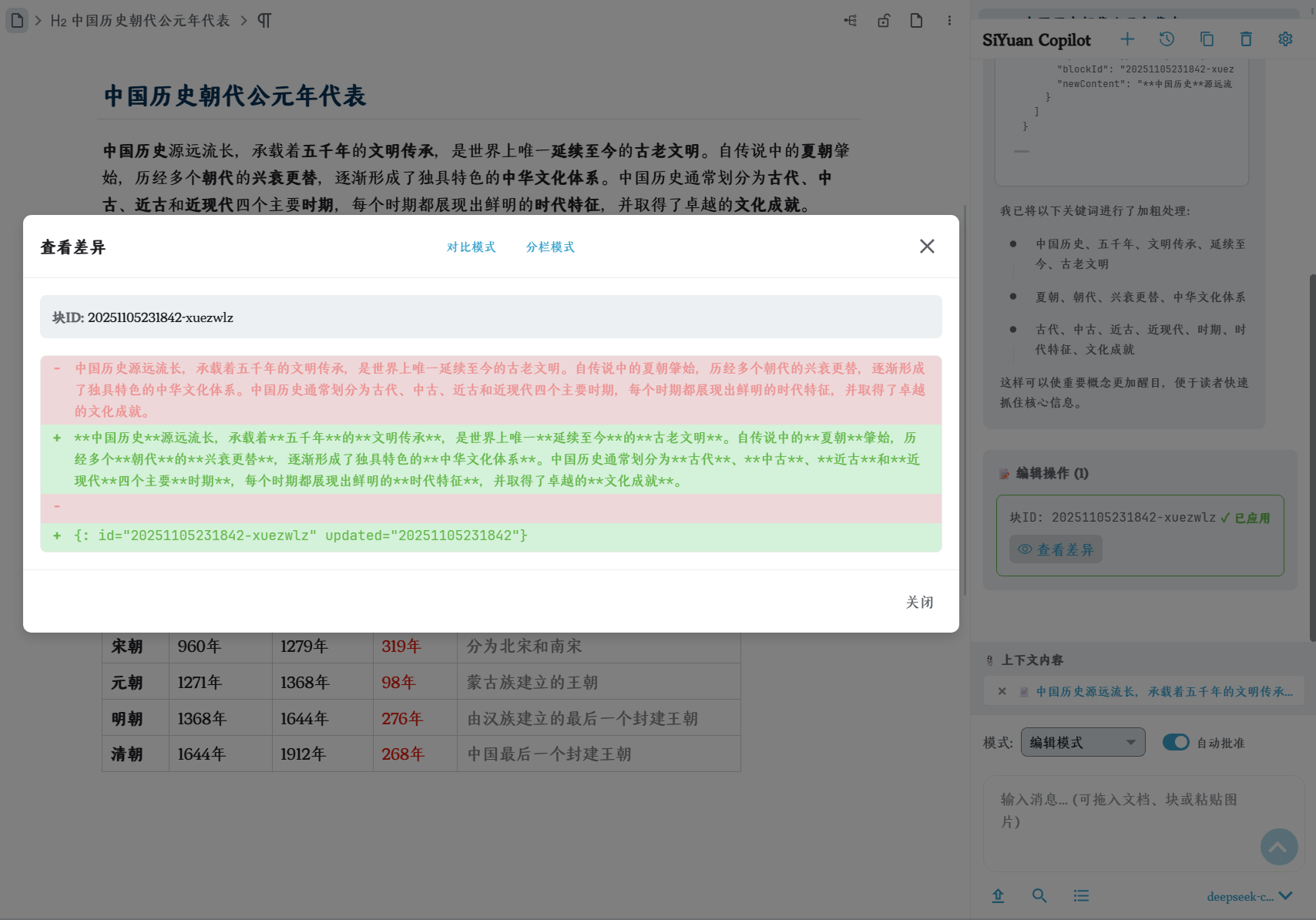Click the 查看差异 eye button
Viewport: 1316px width, 920px height.
[x=1056, y=549]
